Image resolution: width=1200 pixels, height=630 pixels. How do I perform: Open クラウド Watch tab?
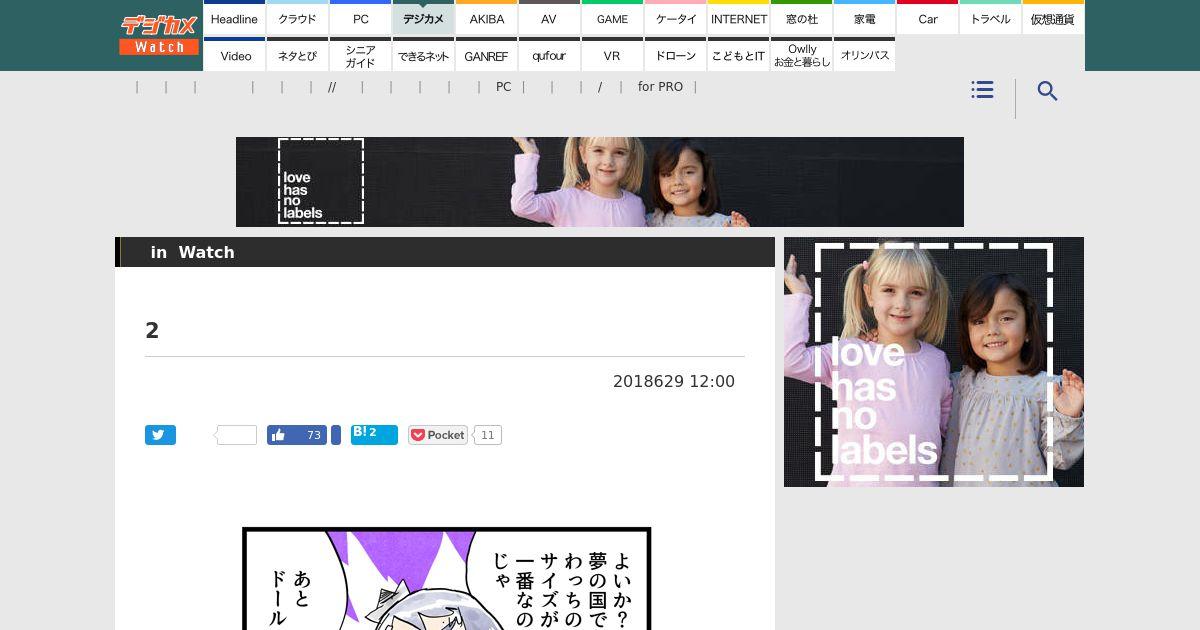click(x=297, y=18)
